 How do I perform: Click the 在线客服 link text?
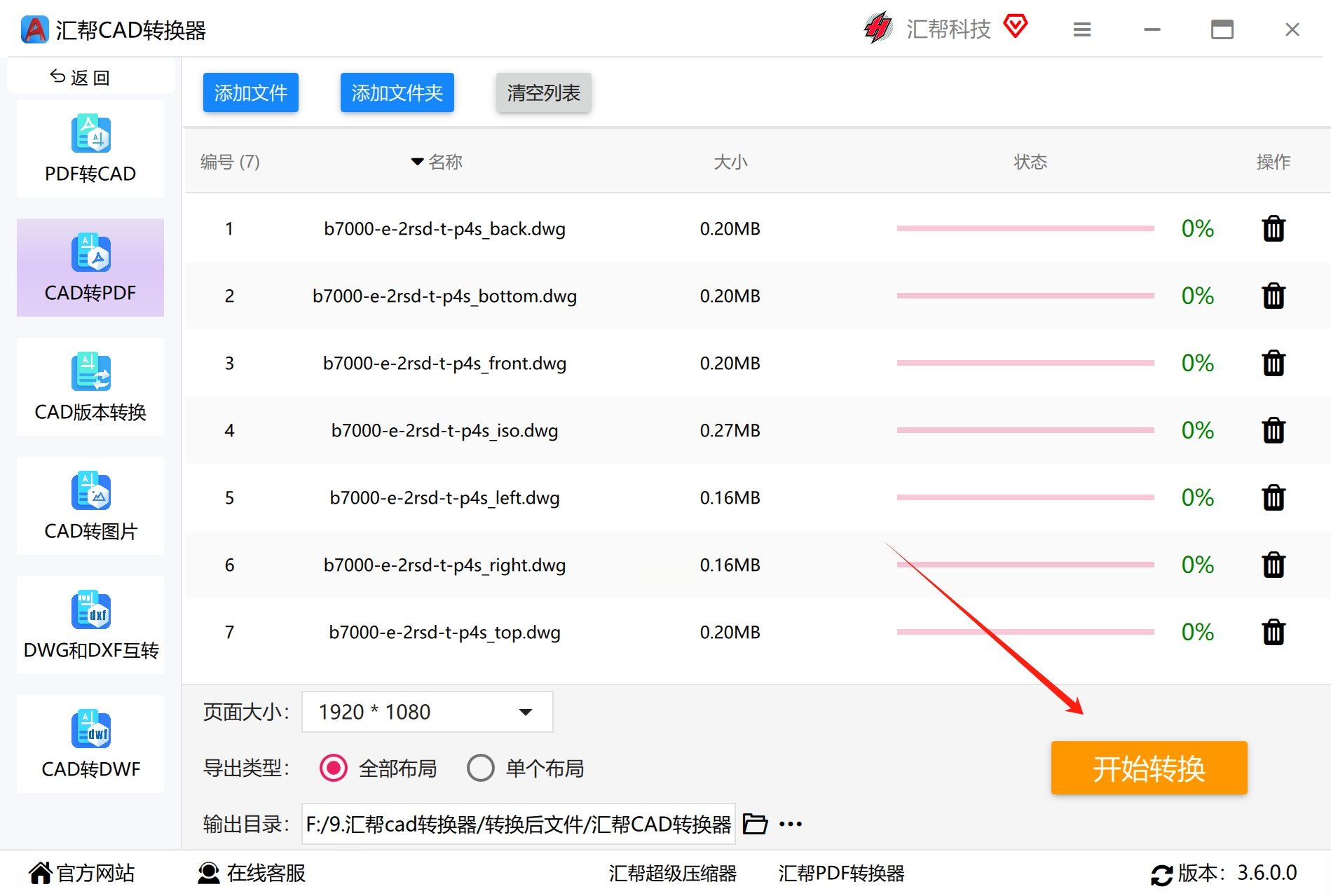point(266,873)
